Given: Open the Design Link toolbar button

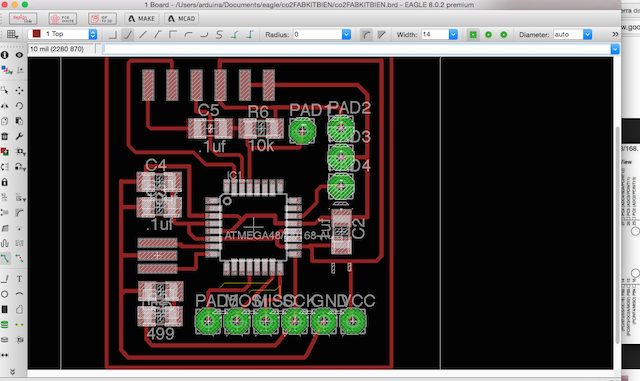Looking at the screenshot, I should [23, 19].
